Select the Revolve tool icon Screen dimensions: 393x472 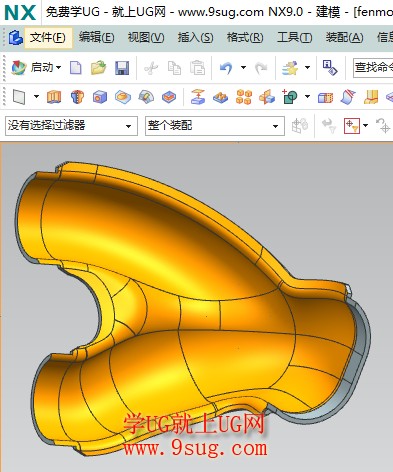[x=77, y=97]
